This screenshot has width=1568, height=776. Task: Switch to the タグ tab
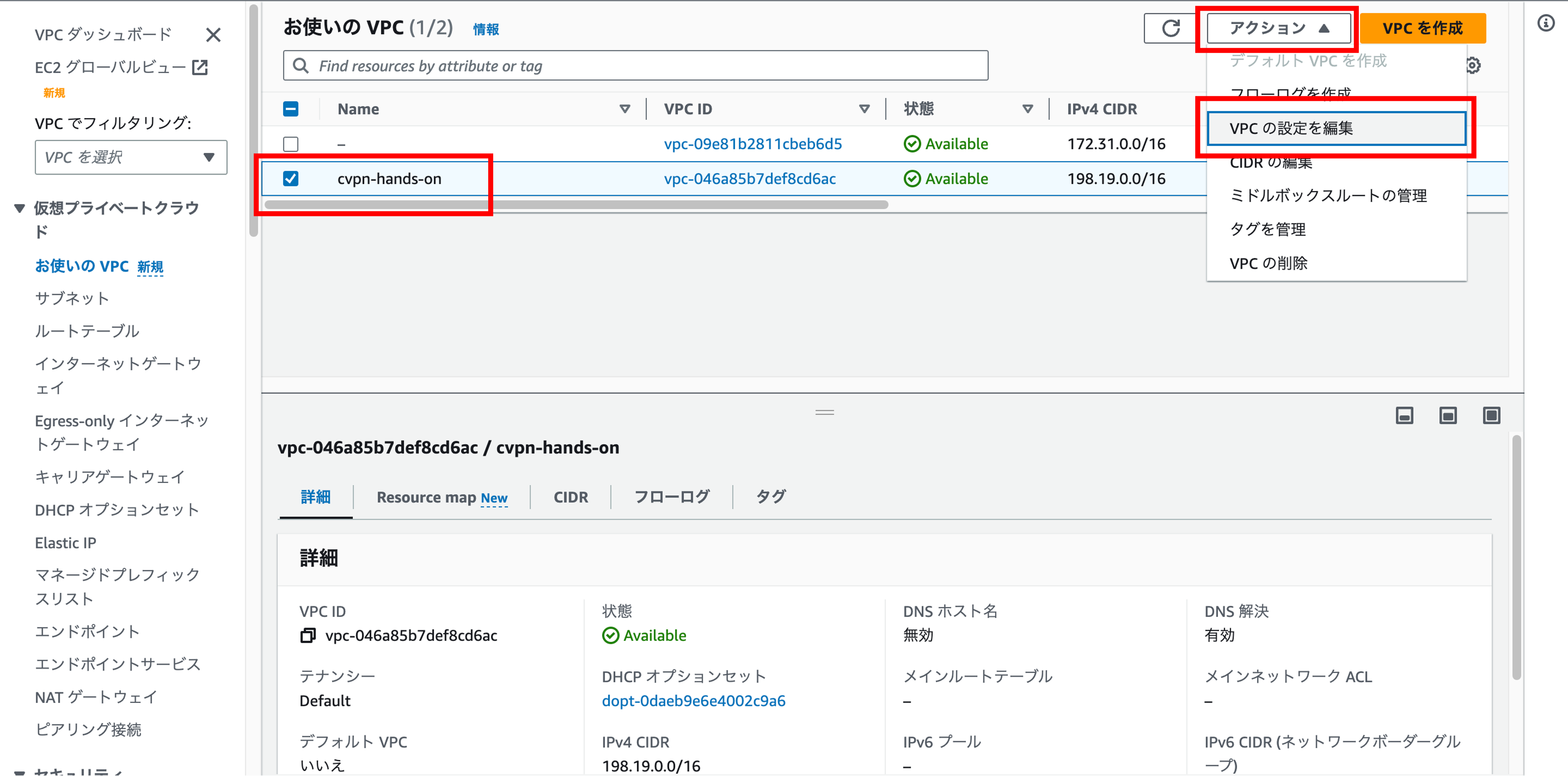[771, 497]
